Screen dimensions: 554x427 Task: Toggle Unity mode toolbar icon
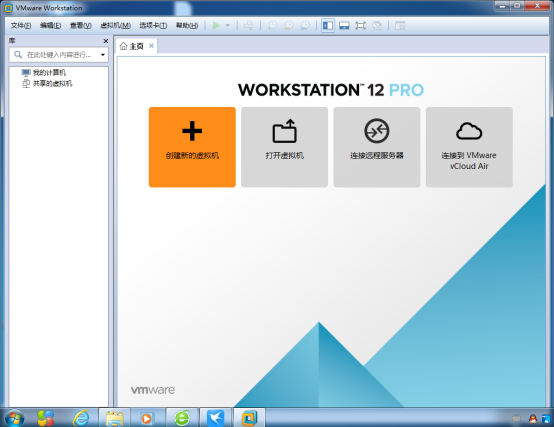click(377, 25)
